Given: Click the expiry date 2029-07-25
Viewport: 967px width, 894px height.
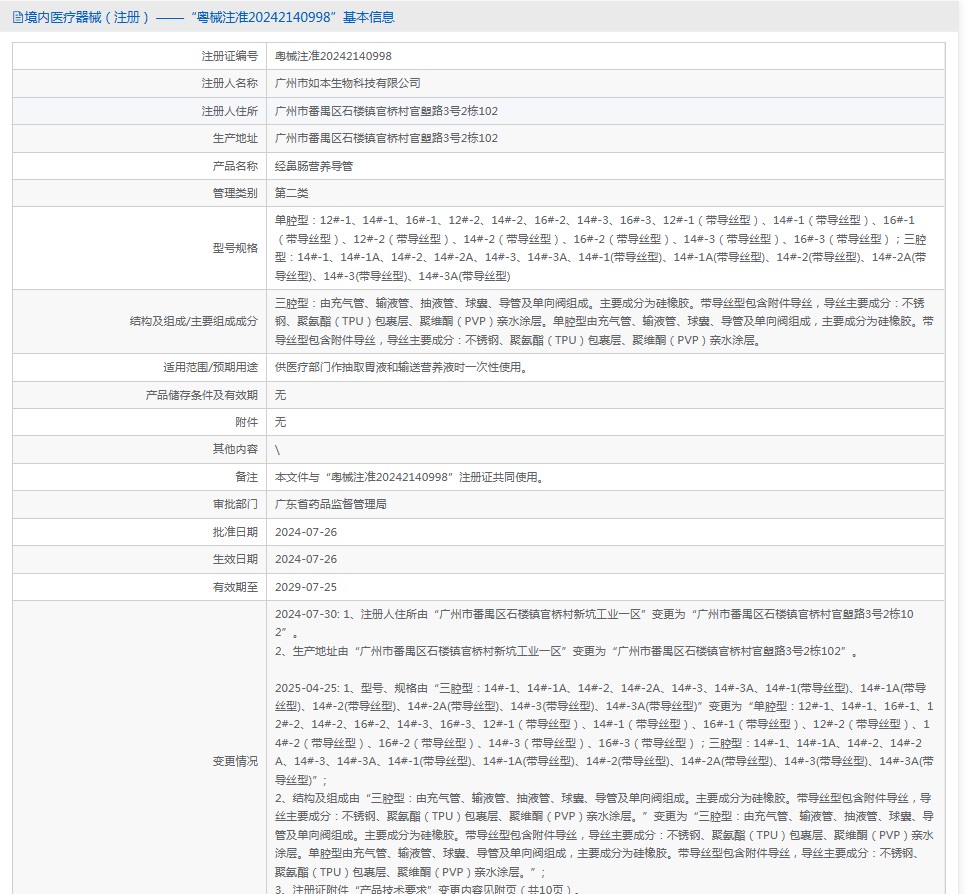Looking at the screenshot, I should tap(306, 587).
